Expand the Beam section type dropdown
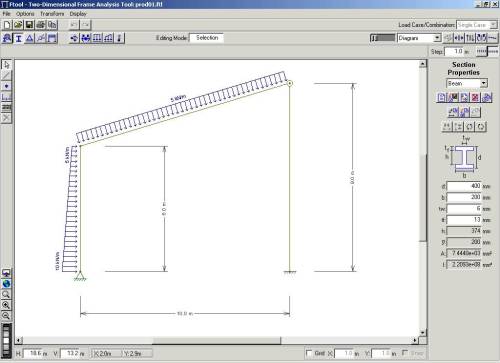500x363 pixels. [x=467, y=83]
